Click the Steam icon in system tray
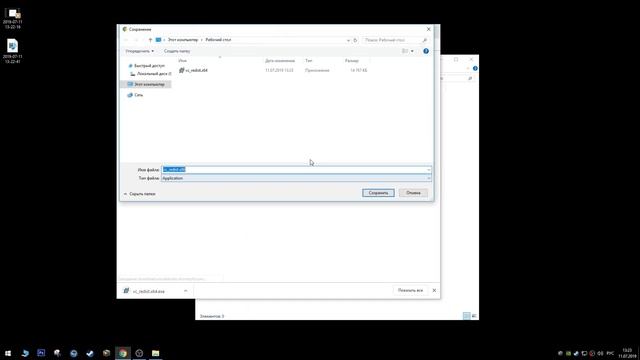This screenshot has height=360, width=640. (x=576, y=353)
